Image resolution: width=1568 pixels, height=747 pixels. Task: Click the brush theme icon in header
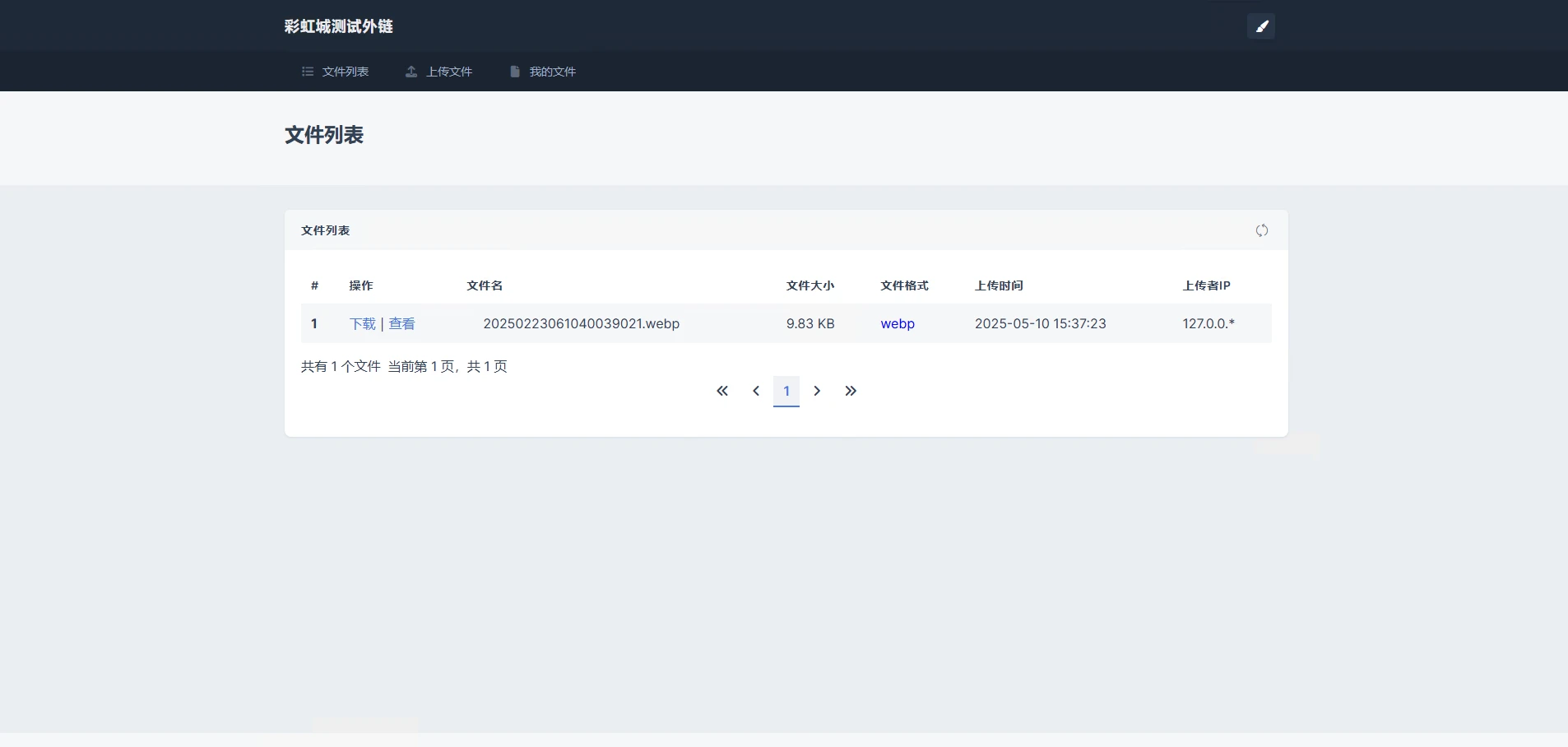pos(1261,26)
